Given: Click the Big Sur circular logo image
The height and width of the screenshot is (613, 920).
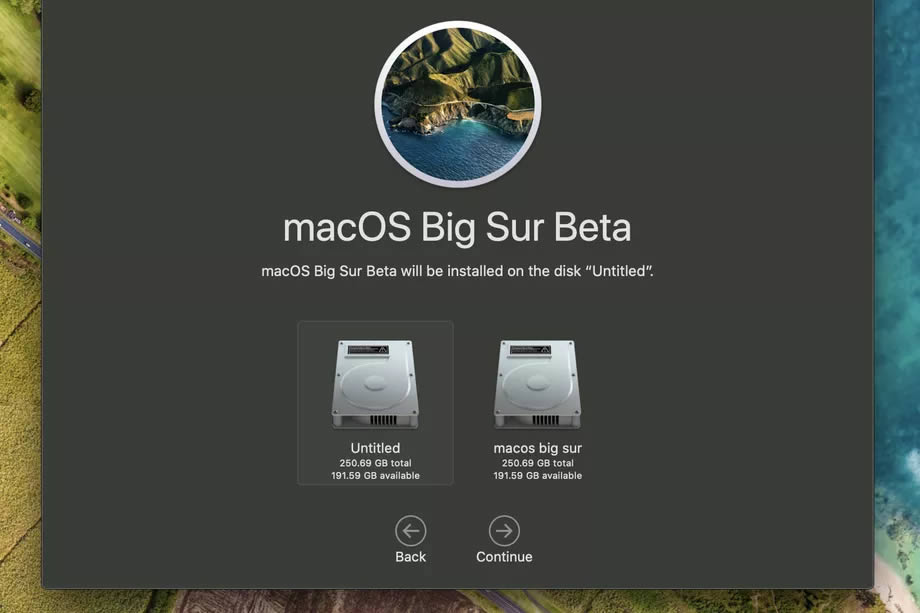Looking at the screenshot, I should click(458, 104).
